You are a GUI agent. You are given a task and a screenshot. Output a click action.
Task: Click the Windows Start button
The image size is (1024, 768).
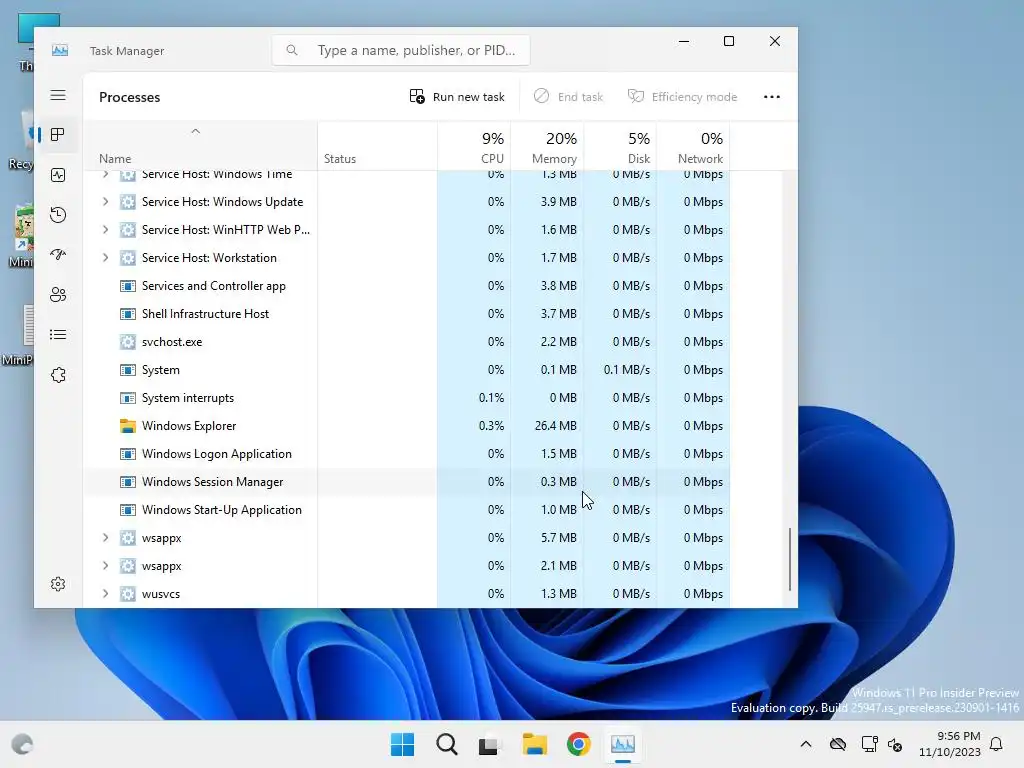402,744
